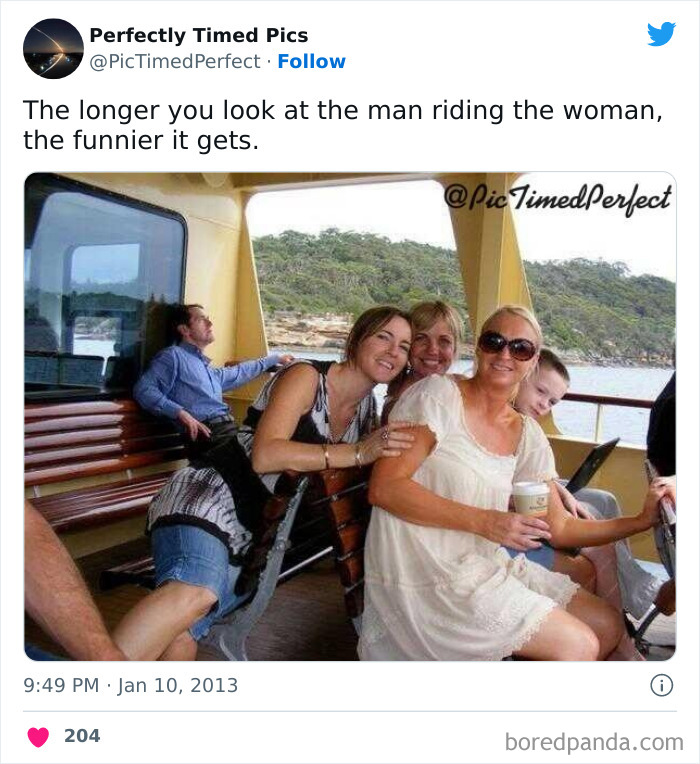
Task: Click the 204 likes count
Action: coord(82,736)
